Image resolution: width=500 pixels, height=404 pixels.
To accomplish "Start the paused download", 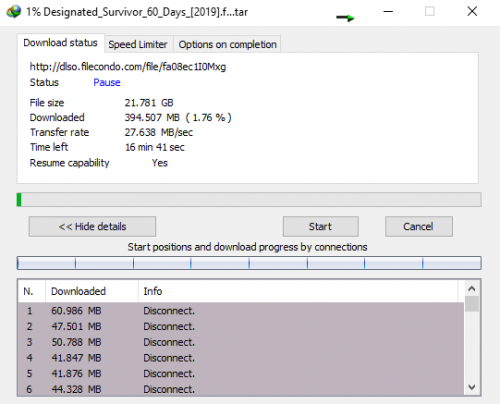I will tap(320, 227).
